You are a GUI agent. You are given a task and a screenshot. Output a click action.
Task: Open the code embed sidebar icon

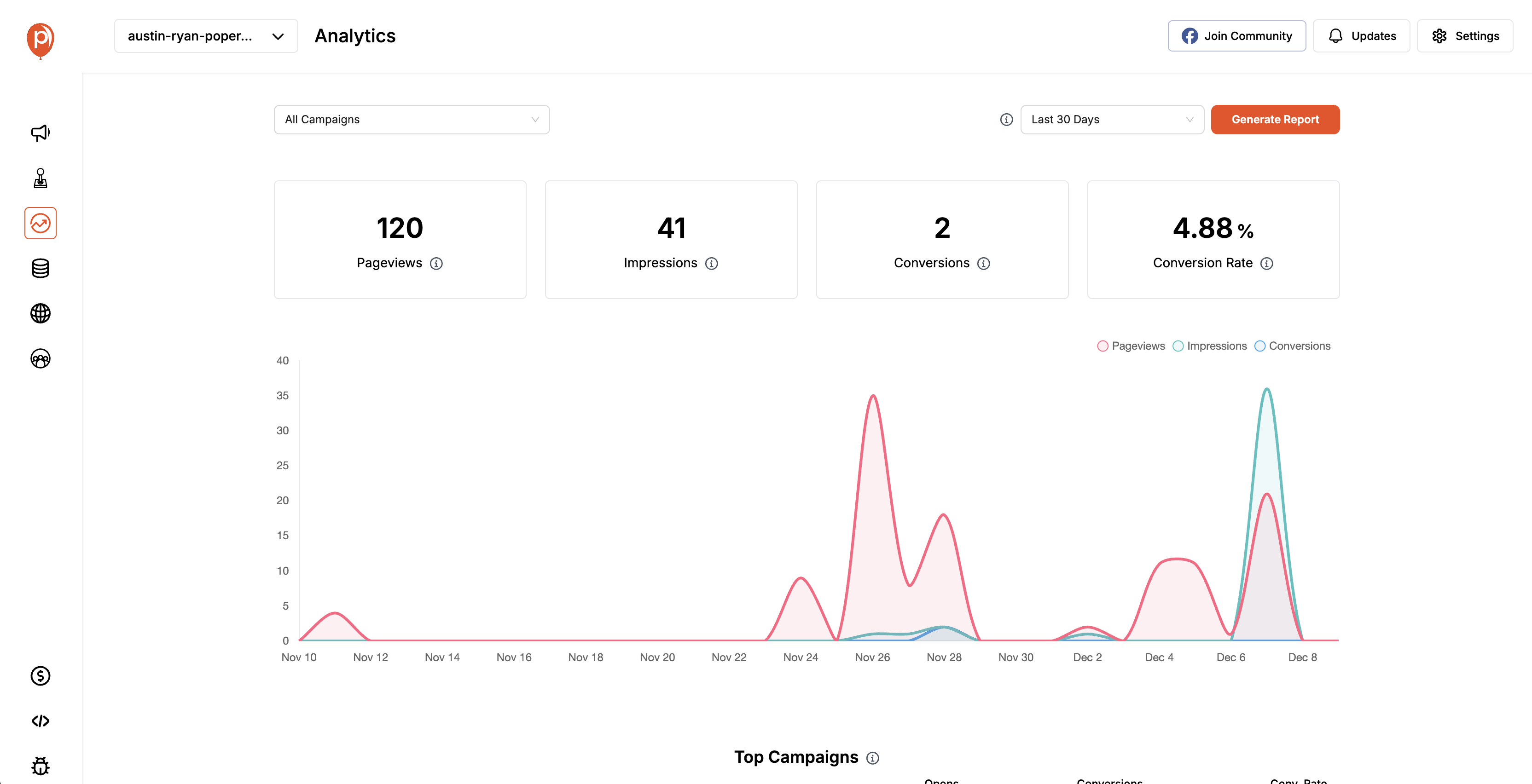click(41, 721)
